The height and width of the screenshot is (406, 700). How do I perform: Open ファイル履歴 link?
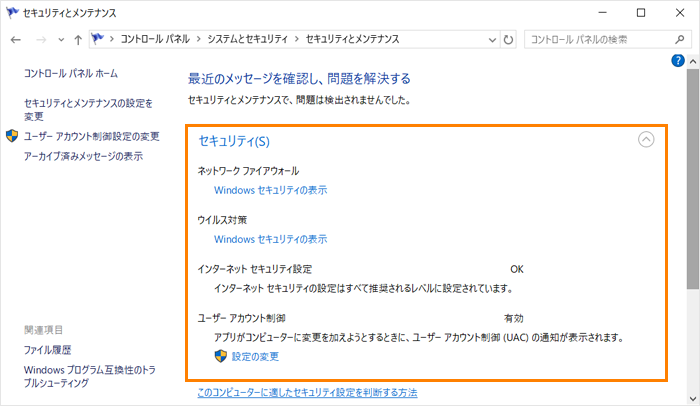pos(47,350)
